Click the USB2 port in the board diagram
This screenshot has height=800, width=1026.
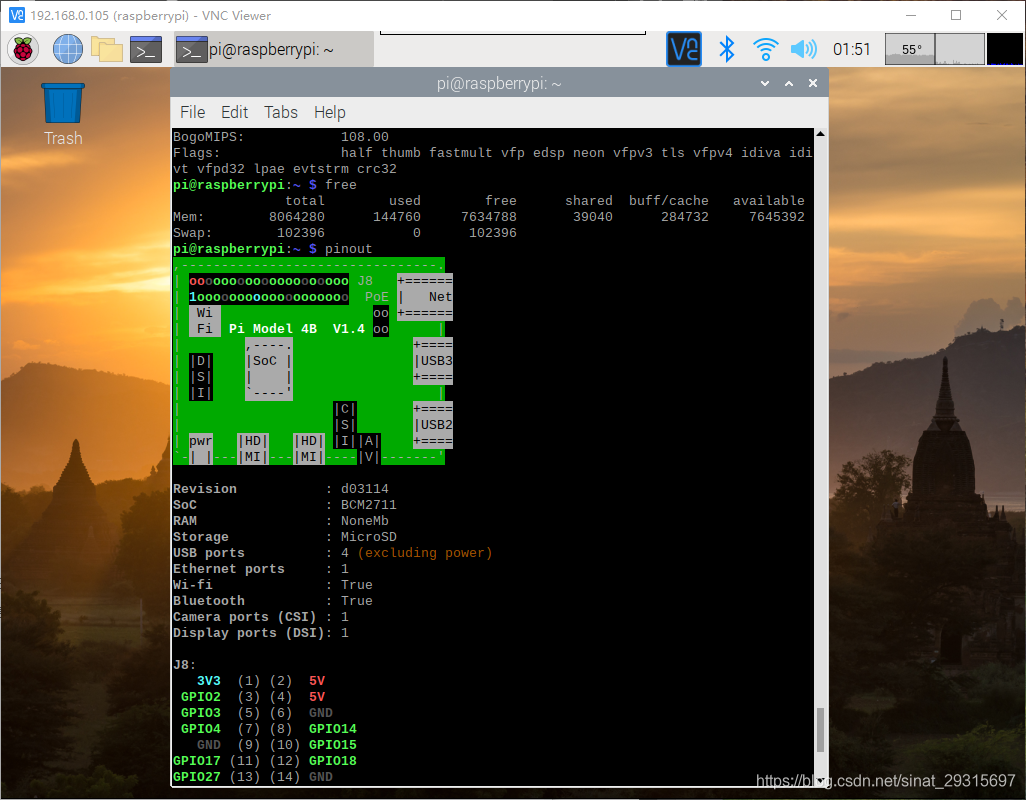tap(433, 425)
